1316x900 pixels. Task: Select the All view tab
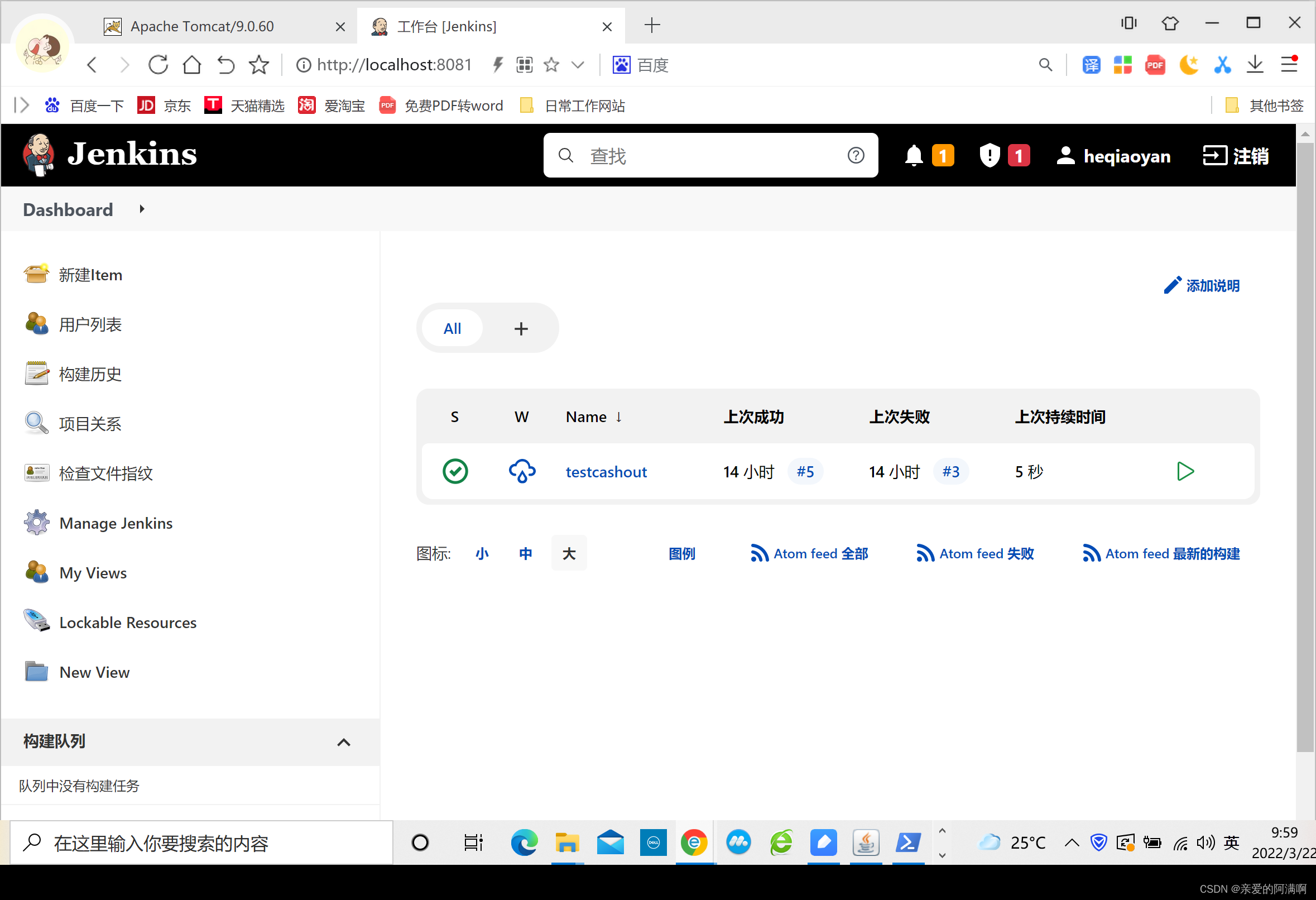(452, 328)
